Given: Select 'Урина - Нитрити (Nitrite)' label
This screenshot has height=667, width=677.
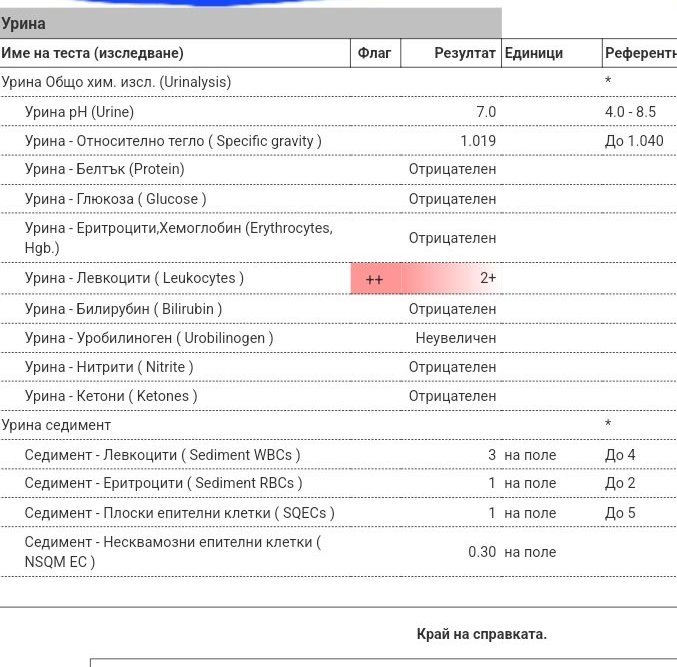Looking at the screenshot, I should (x=109, y=367).
